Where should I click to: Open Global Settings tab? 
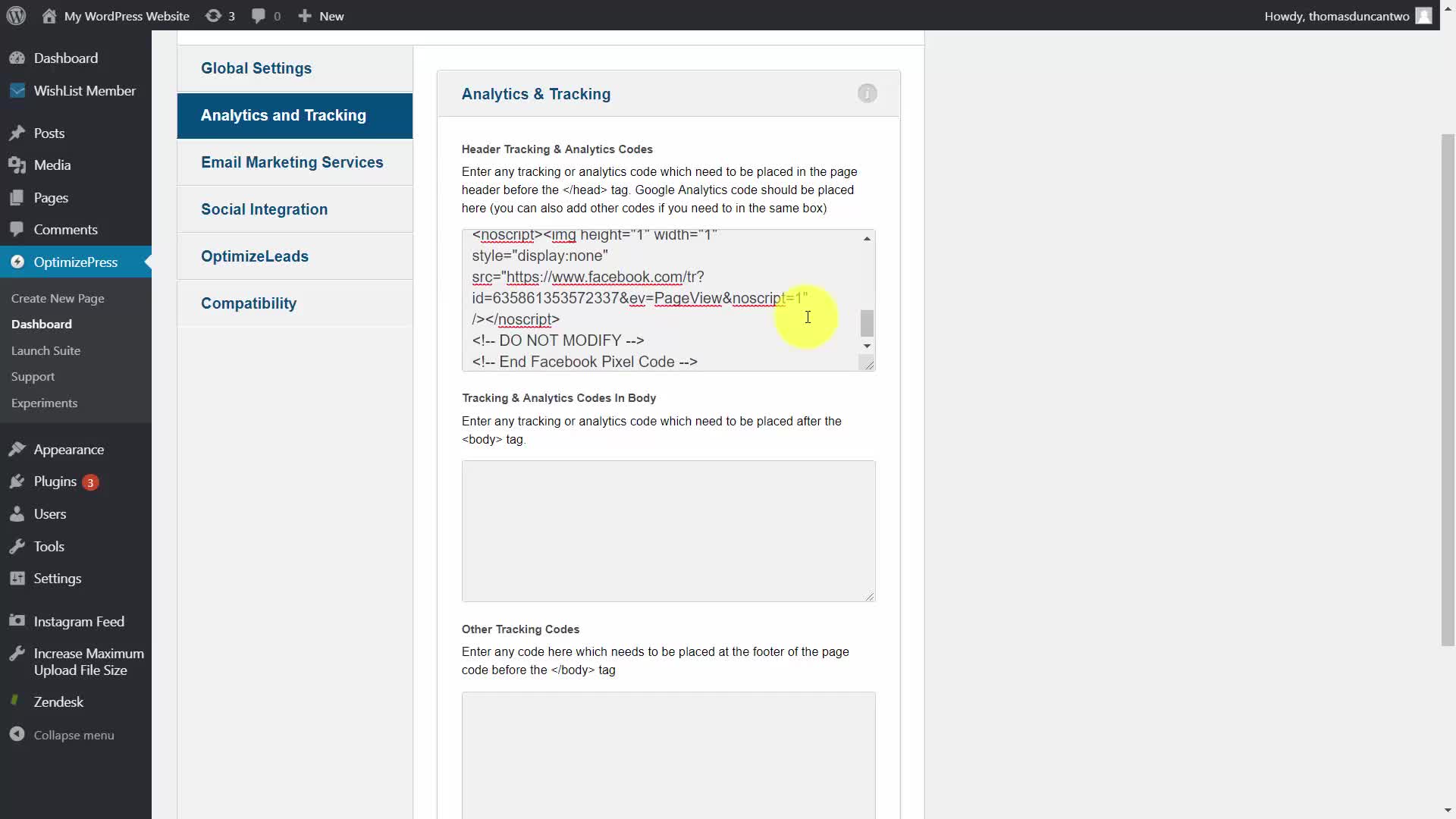pos(295,68)
